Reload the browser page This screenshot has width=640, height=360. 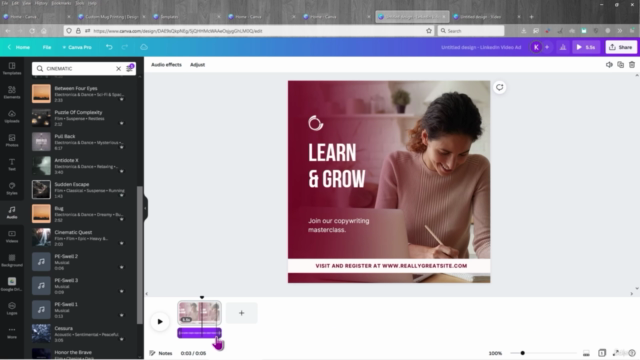[32, 31]
